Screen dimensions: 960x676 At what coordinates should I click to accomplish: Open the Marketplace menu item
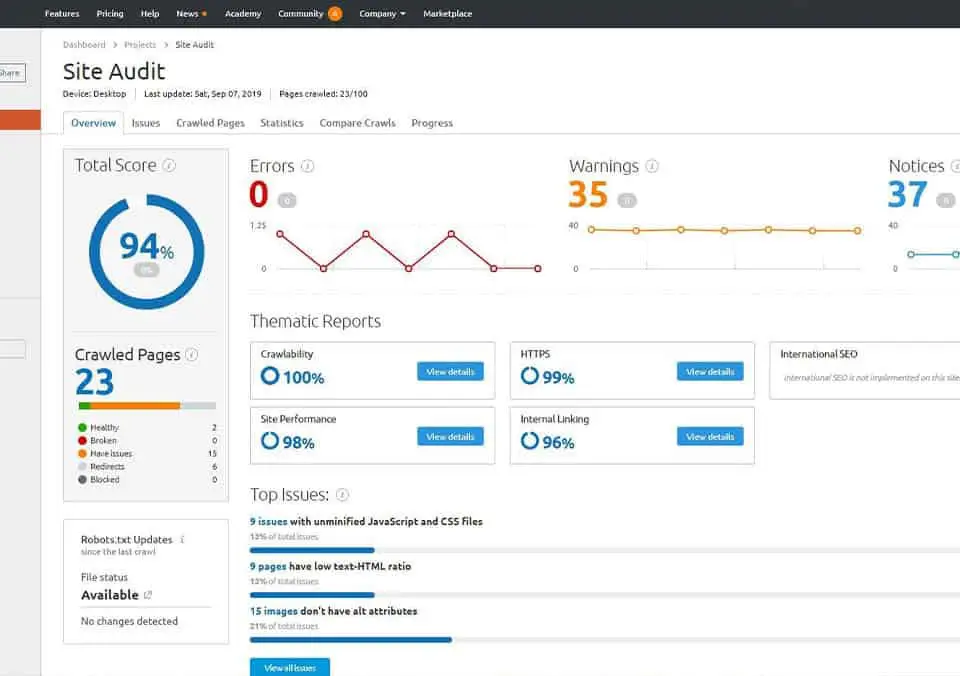[447, 14]
